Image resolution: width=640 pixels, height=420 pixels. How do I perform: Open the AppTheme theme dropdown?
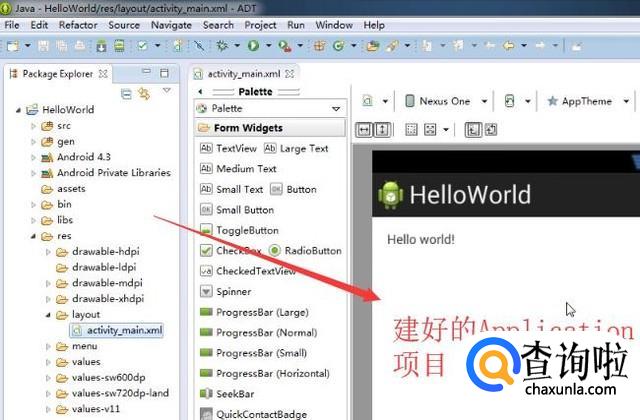point(626,101)
